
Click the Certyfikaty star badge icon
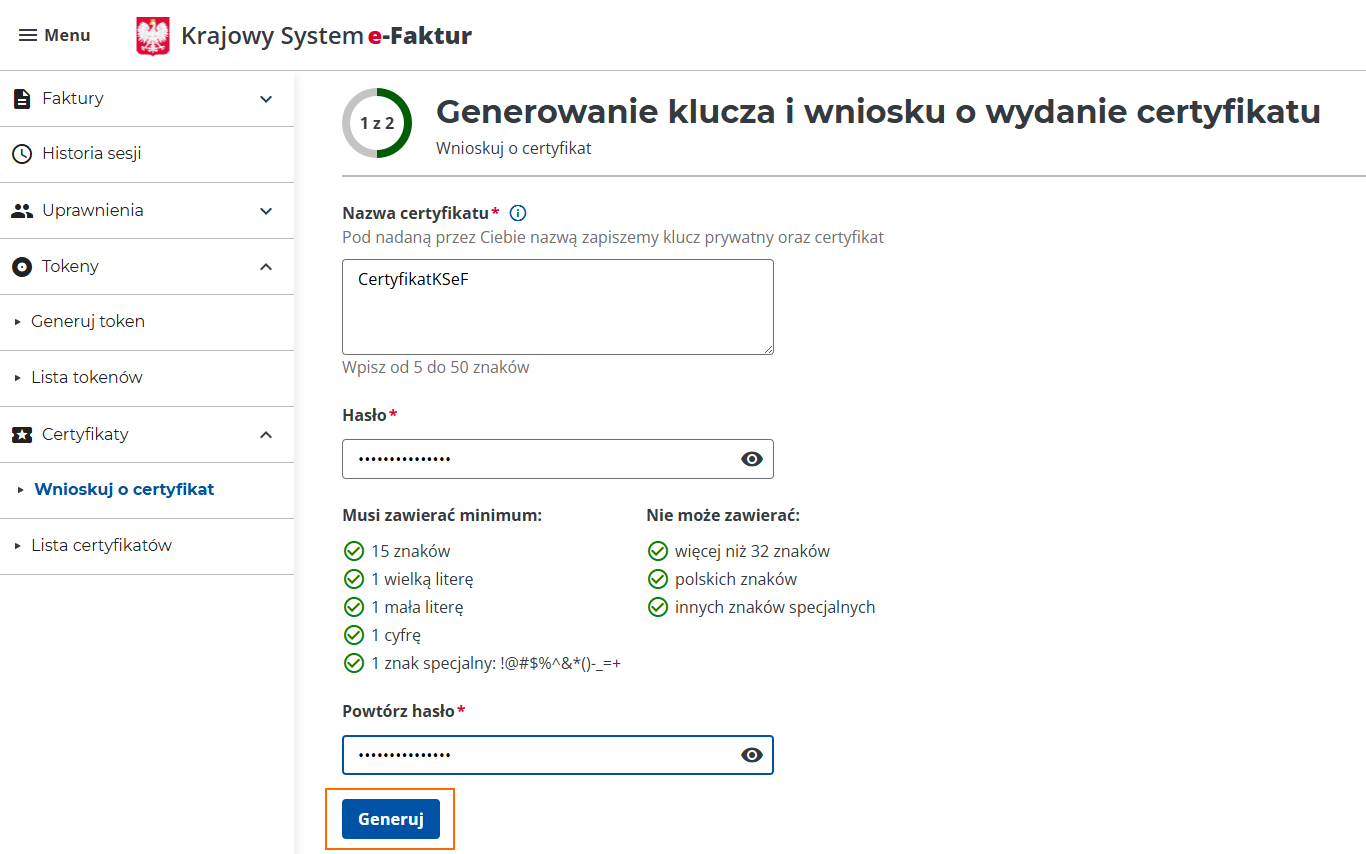point(21,434)
